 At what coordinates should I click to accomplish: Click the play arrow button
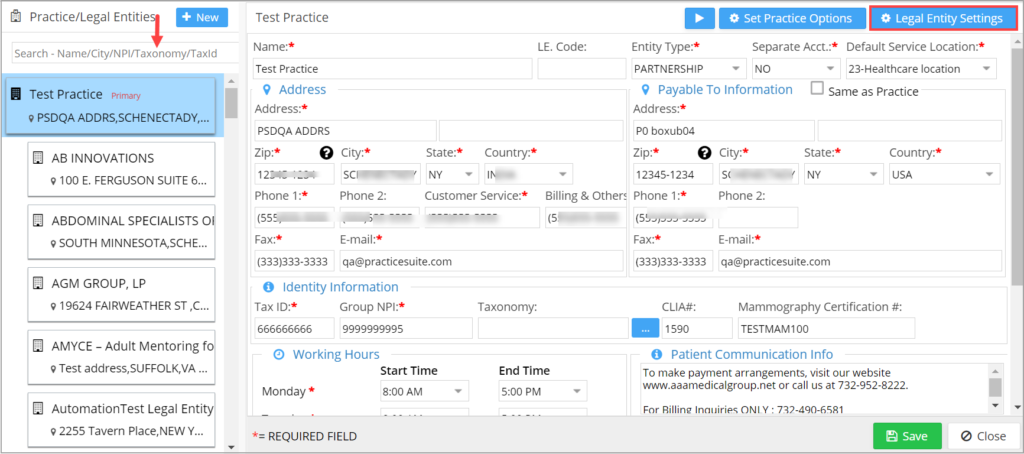(x=699, y=18)
